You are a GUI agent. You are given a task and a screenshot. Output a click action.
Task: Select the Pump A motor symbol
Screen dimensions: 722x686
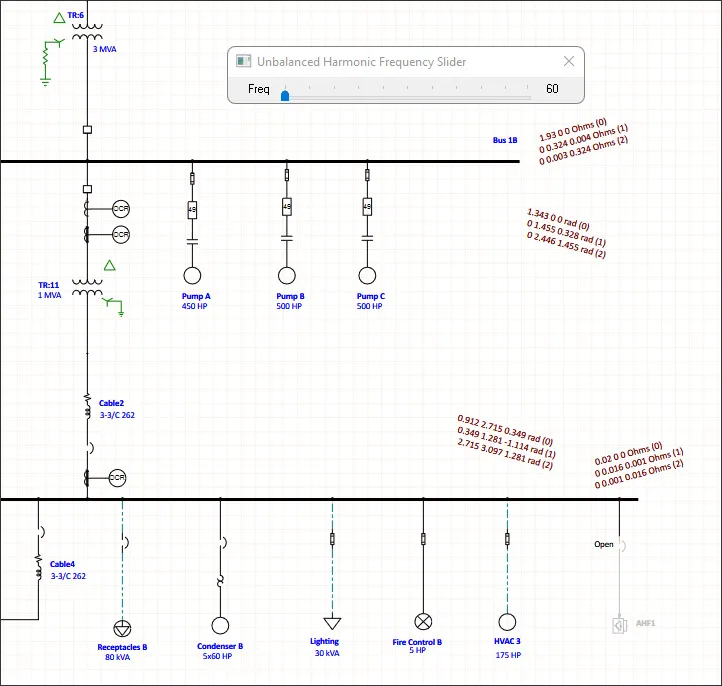pos(192,275)
